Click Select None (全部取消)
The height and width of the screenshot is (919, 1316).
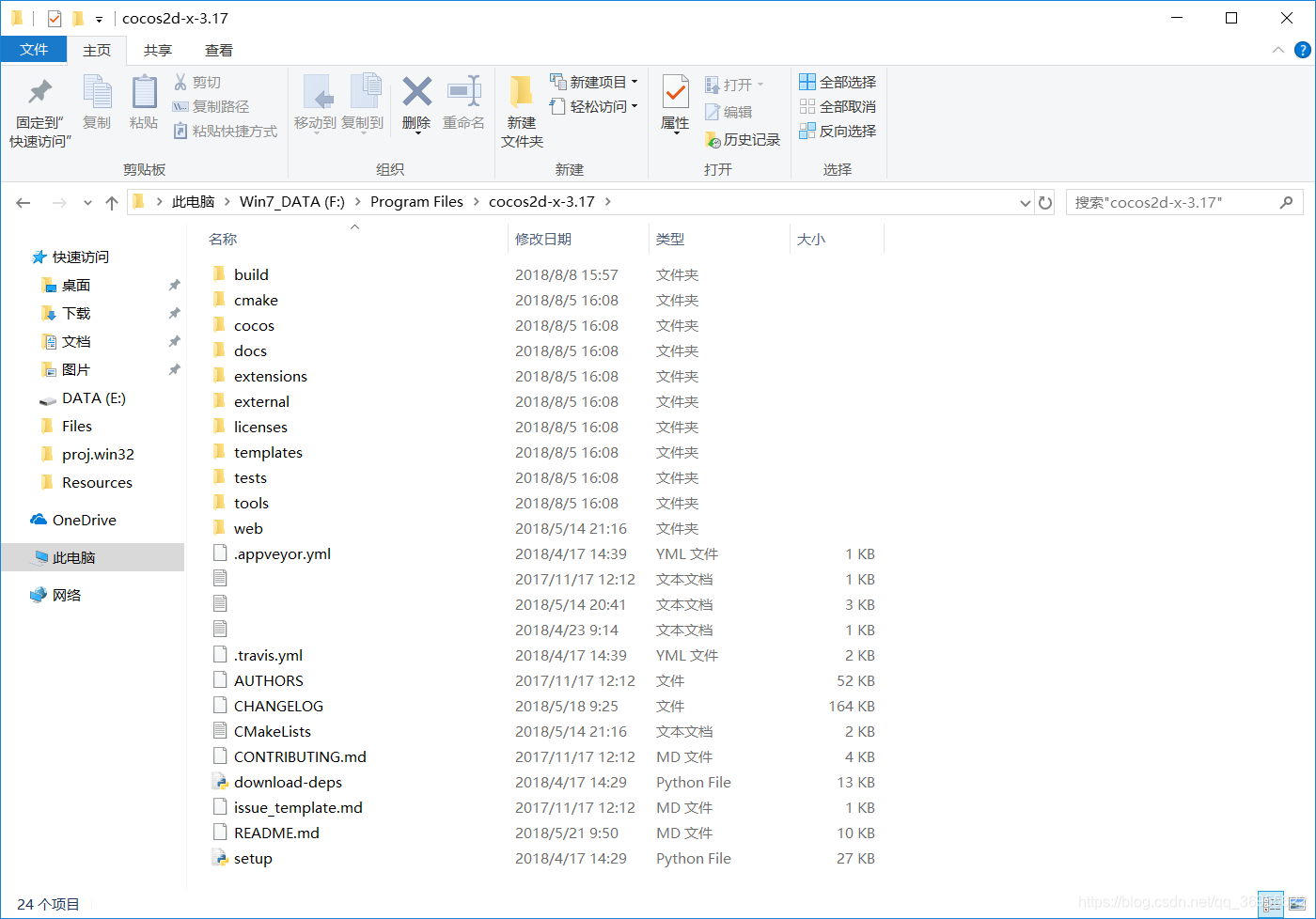pyautogui.click(x=838, y=106)
